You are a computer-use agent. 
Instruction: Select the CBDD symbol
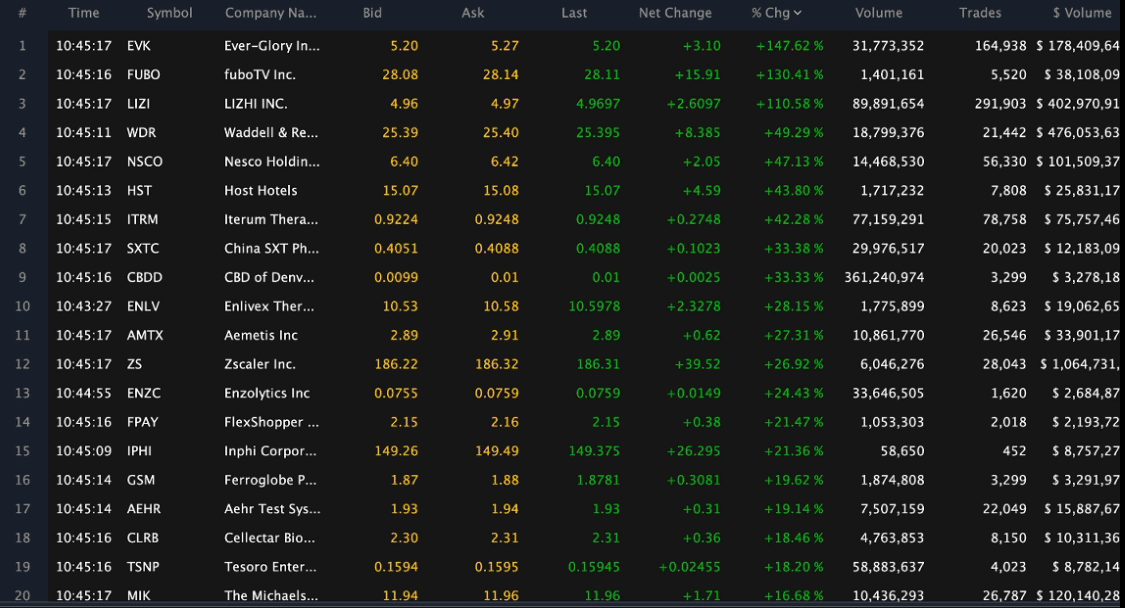pyautogui.click(x=144, y=277)
